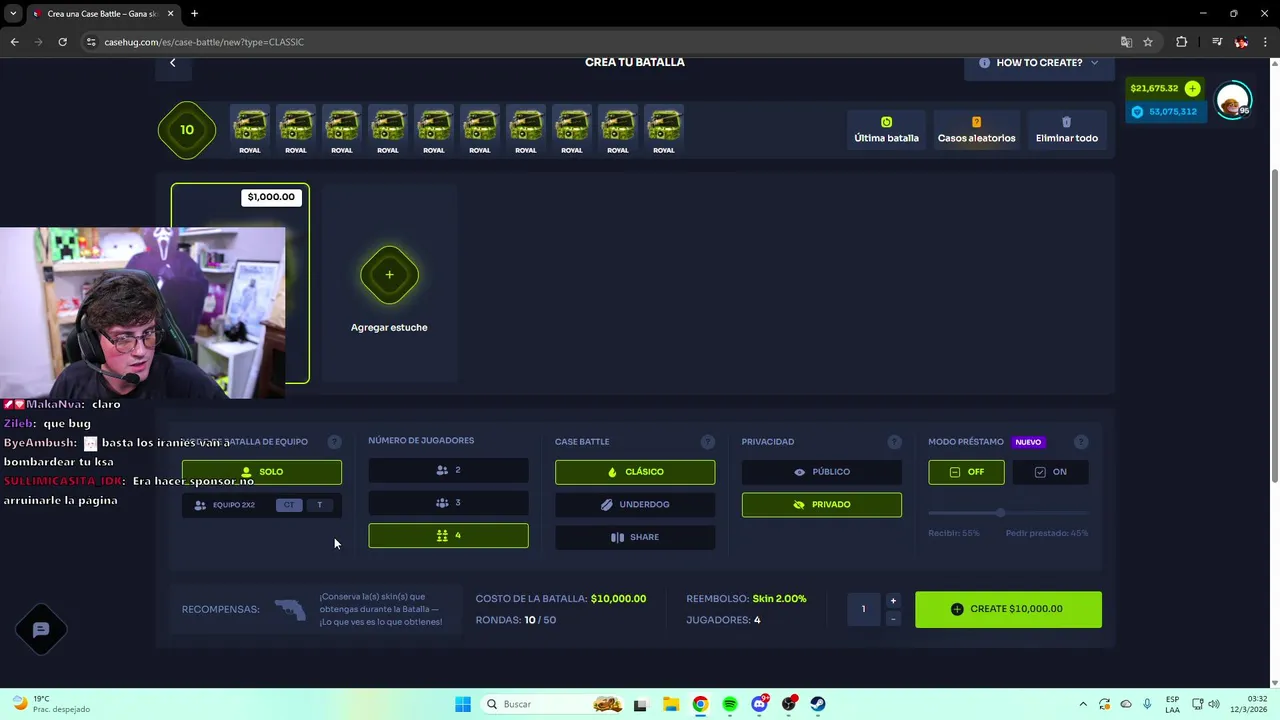Set number of players to 4
Image resolution: width=1280 pixels, height=720 pixels.
point(448,536)
